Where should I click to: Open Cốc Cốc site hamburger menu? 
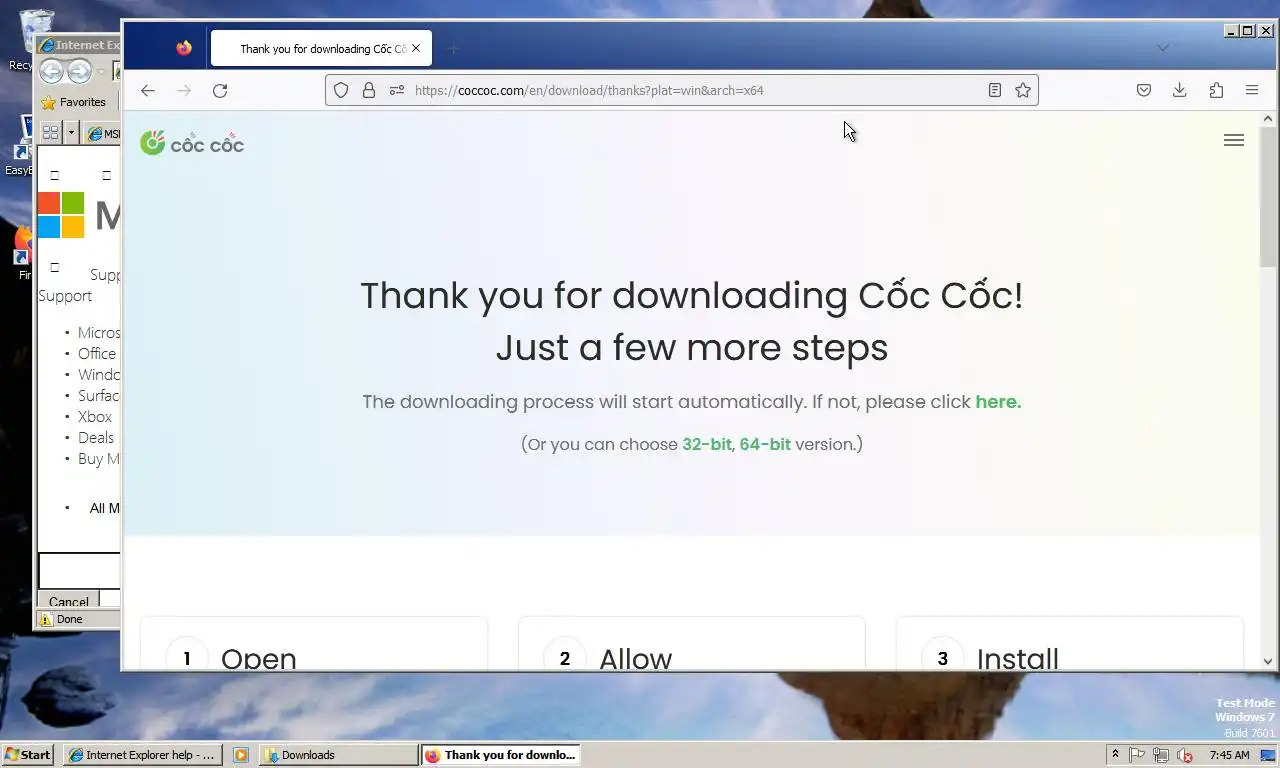point(1234,141)
